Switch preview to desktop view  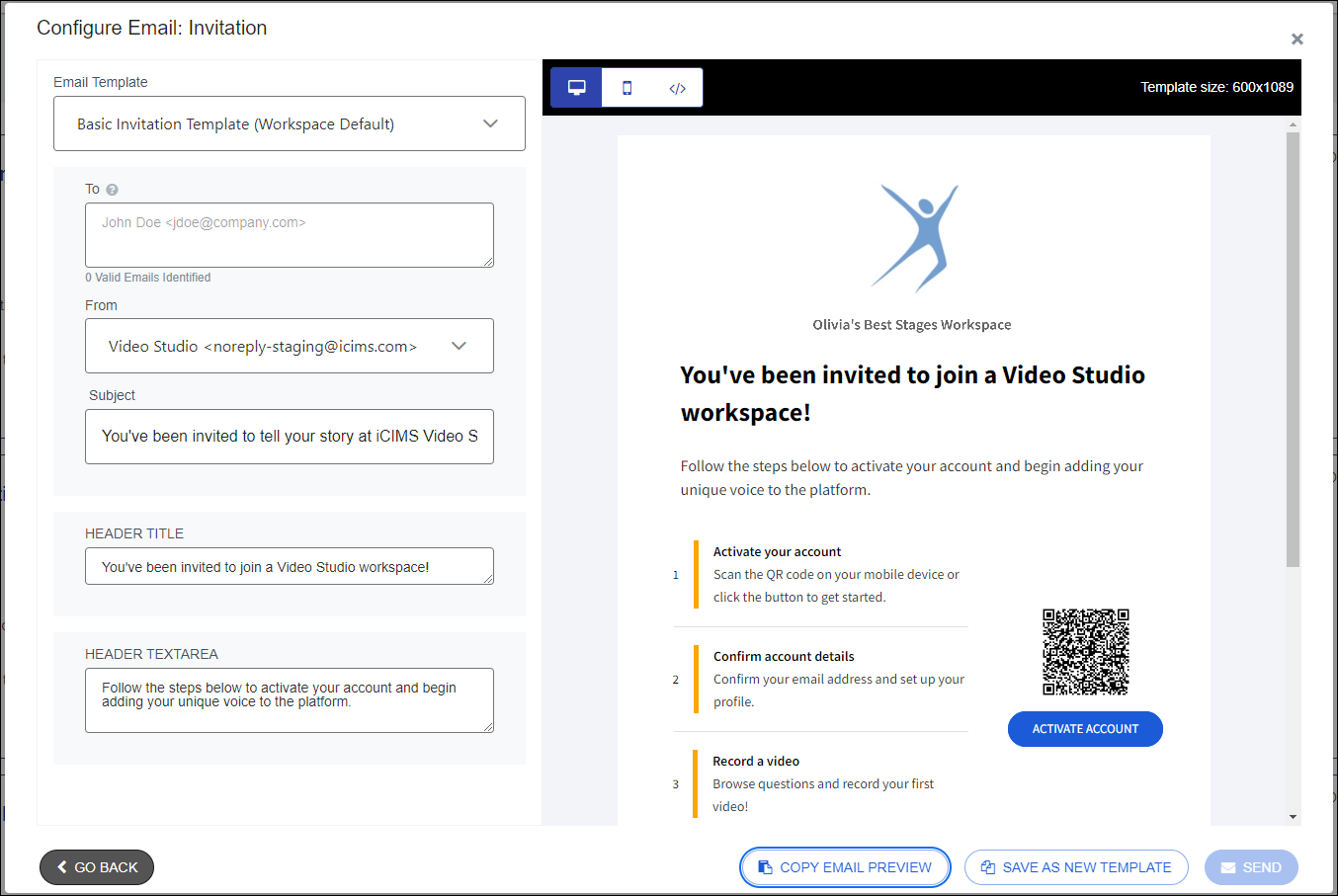[x=576, y=87]
